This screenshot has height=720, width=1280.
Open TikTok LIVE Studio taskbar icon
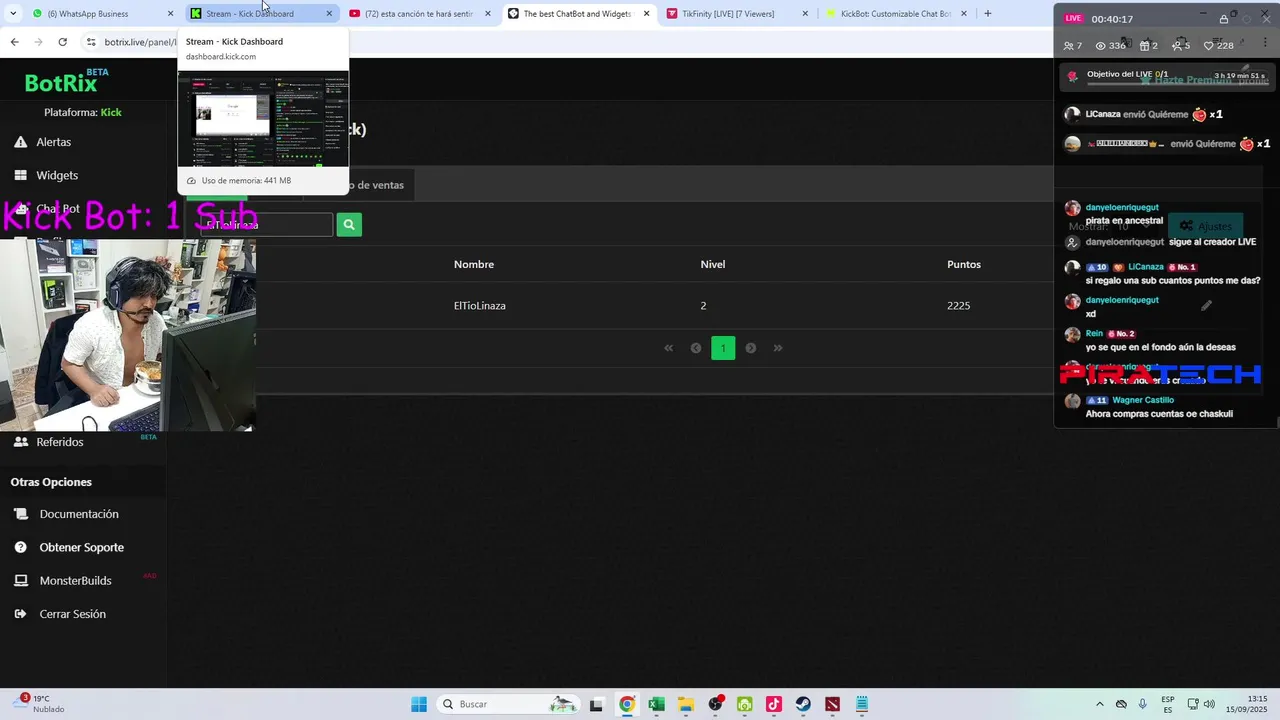click(774, 704)
